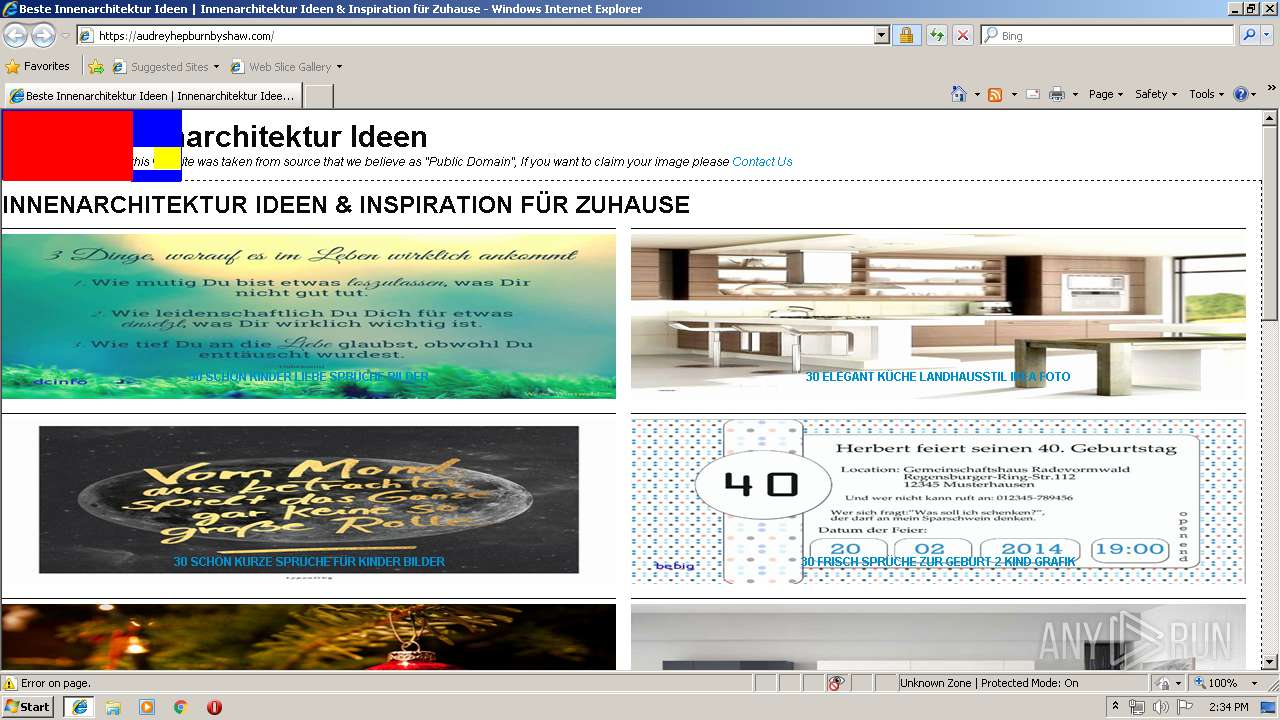The height and width of the screenshot is (720, 1280).
Task: Open the Help question mark icon
Action: (1241, 94)
